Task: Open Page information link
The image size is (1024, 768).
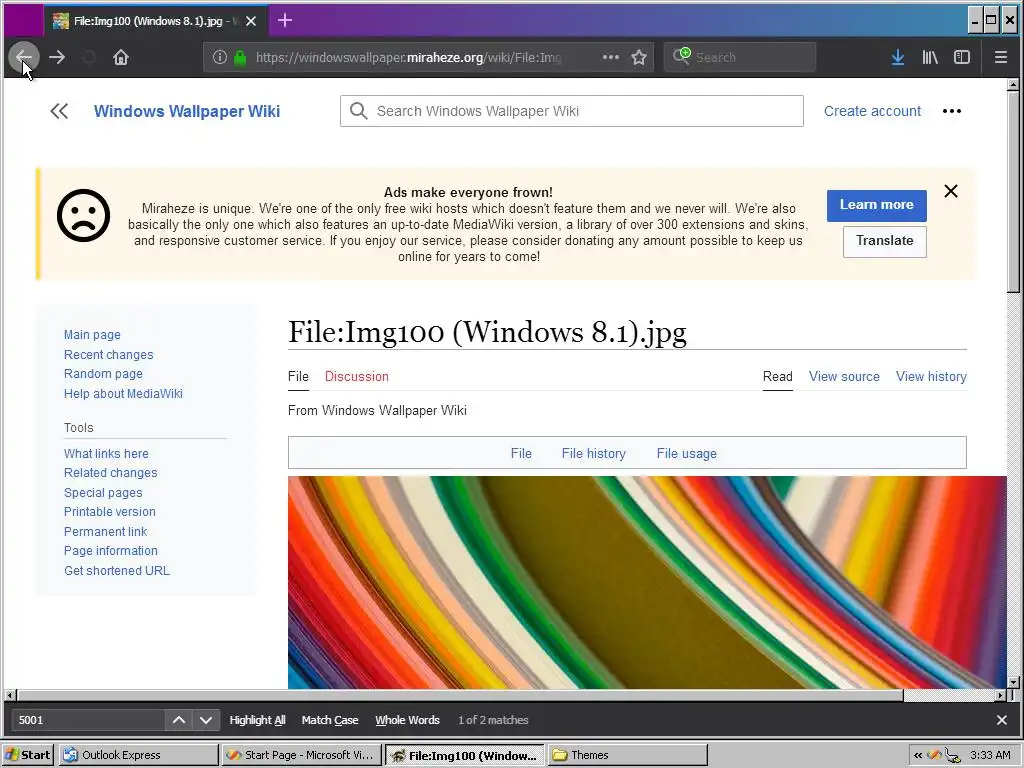Action: pos(110,551)
